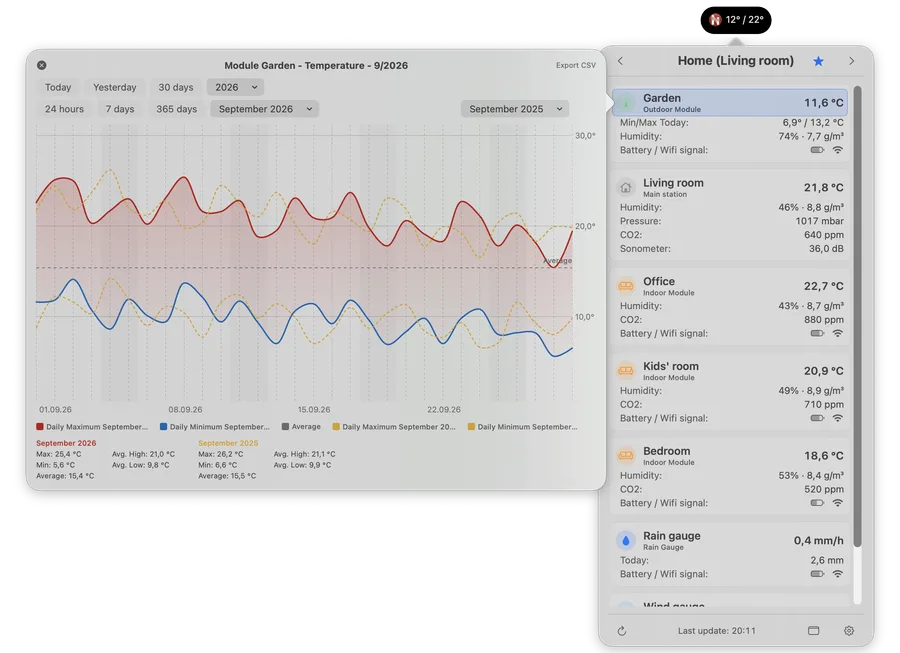This screenshot has height=653, width=900.
Task: Click the module list vertical scrollbar
Action: point(857,316)
